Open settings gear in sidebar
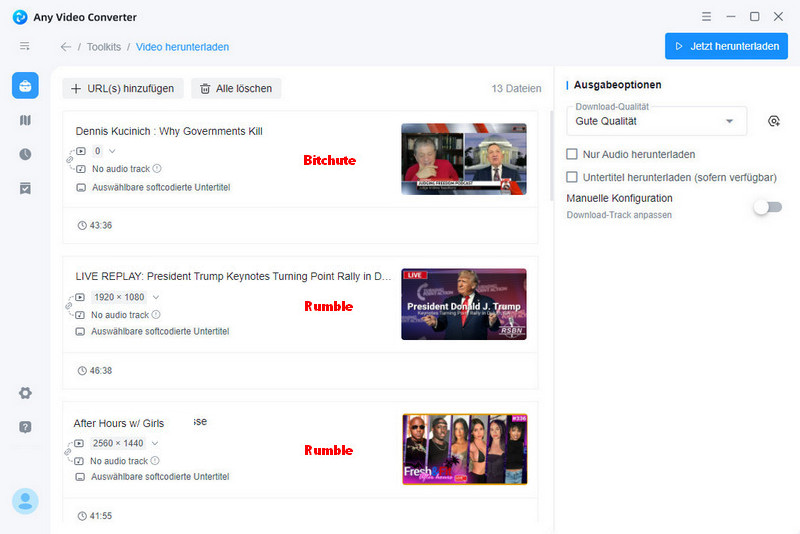 pos(25,393)
